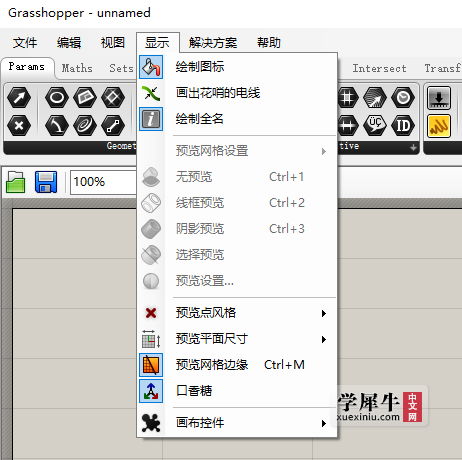The image size is (462, 460).
Task: Select 选择预览 menu entry
Action: 237,255
